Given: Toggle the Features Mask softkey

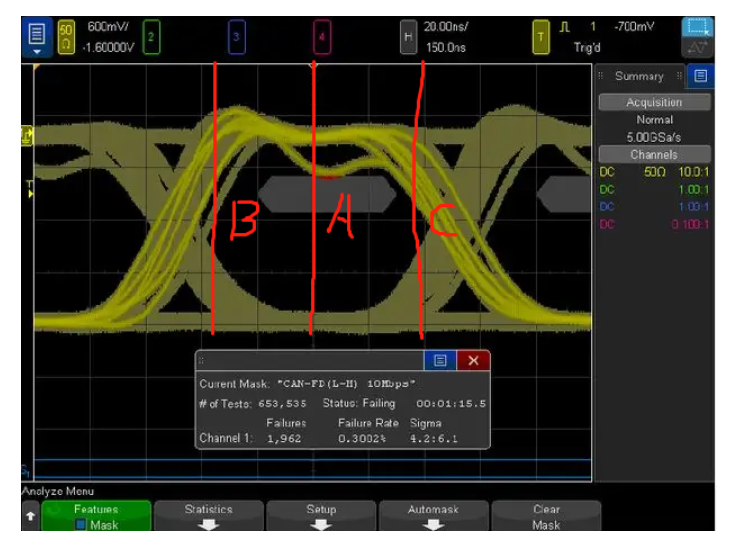Looking at the screenshot, I should click(x=96, y=517).
